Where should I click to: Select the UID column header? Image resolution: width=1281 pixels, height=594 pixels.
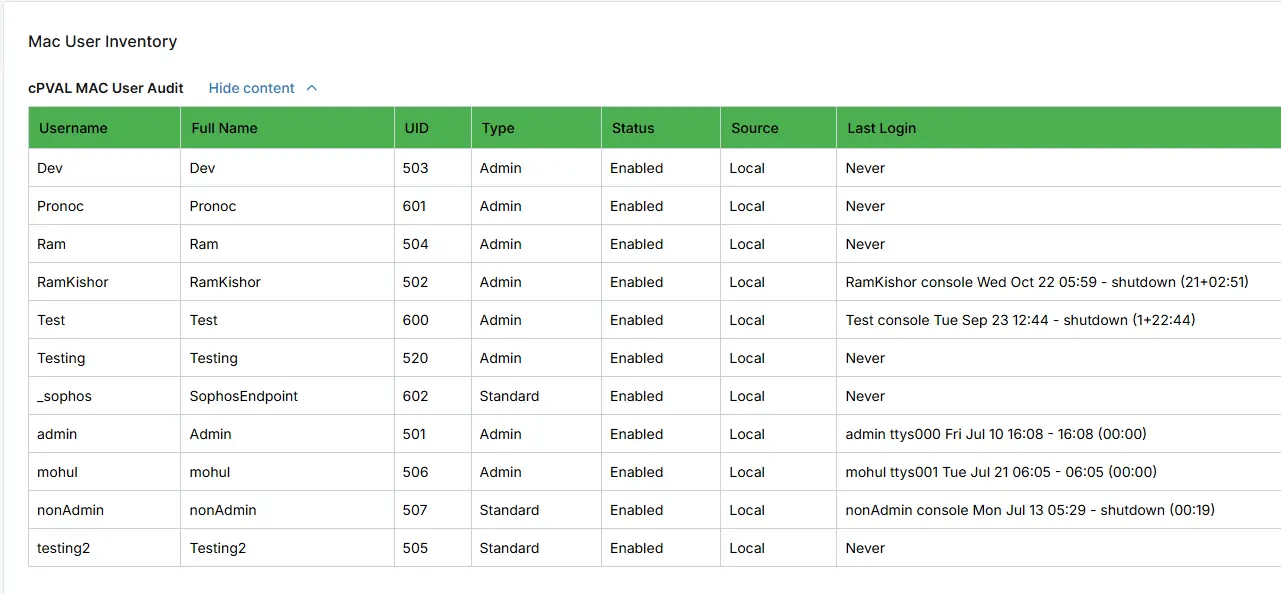[x=433, y=128]
